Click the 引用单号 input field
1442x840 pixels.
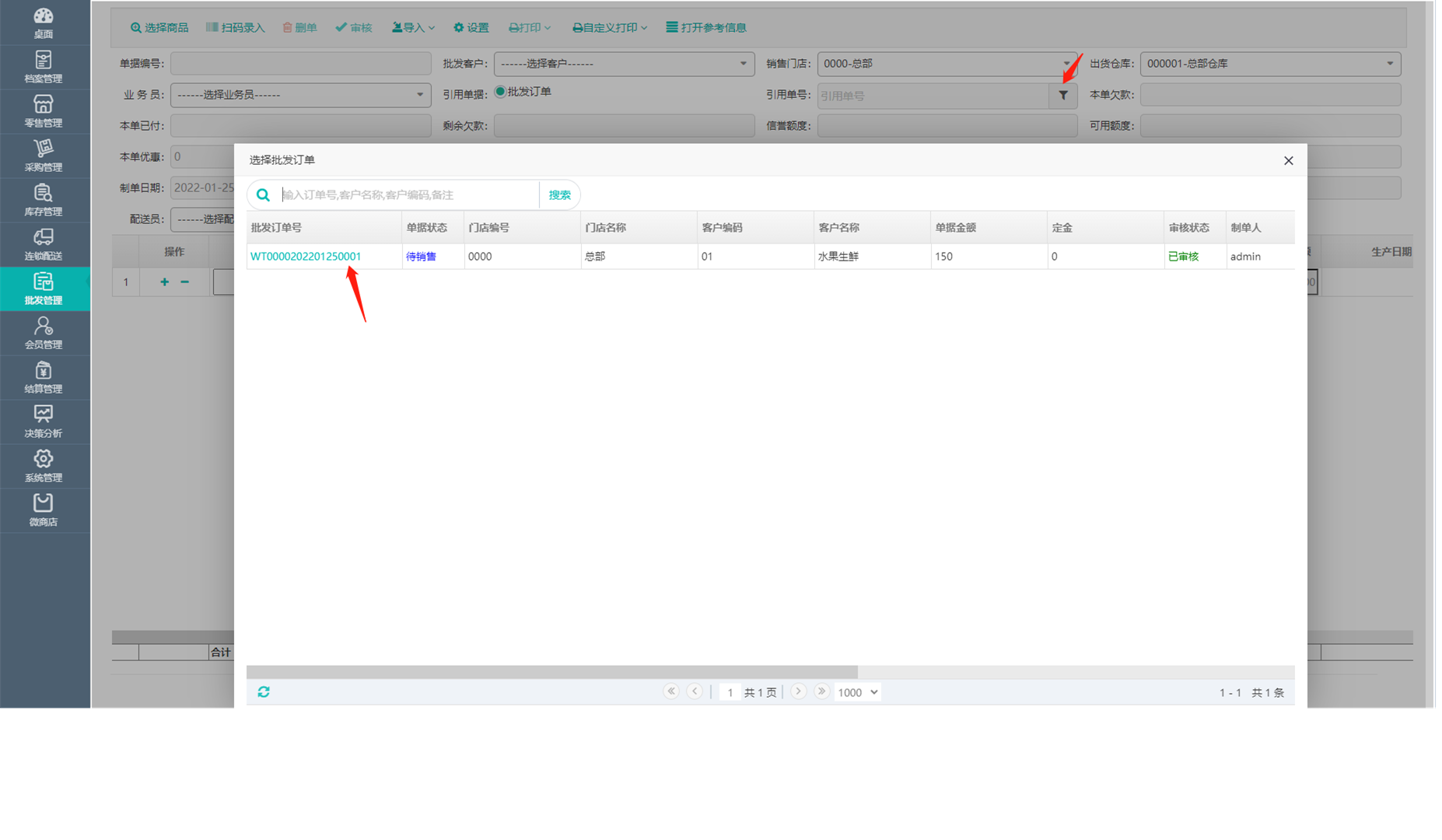point(933,96)
